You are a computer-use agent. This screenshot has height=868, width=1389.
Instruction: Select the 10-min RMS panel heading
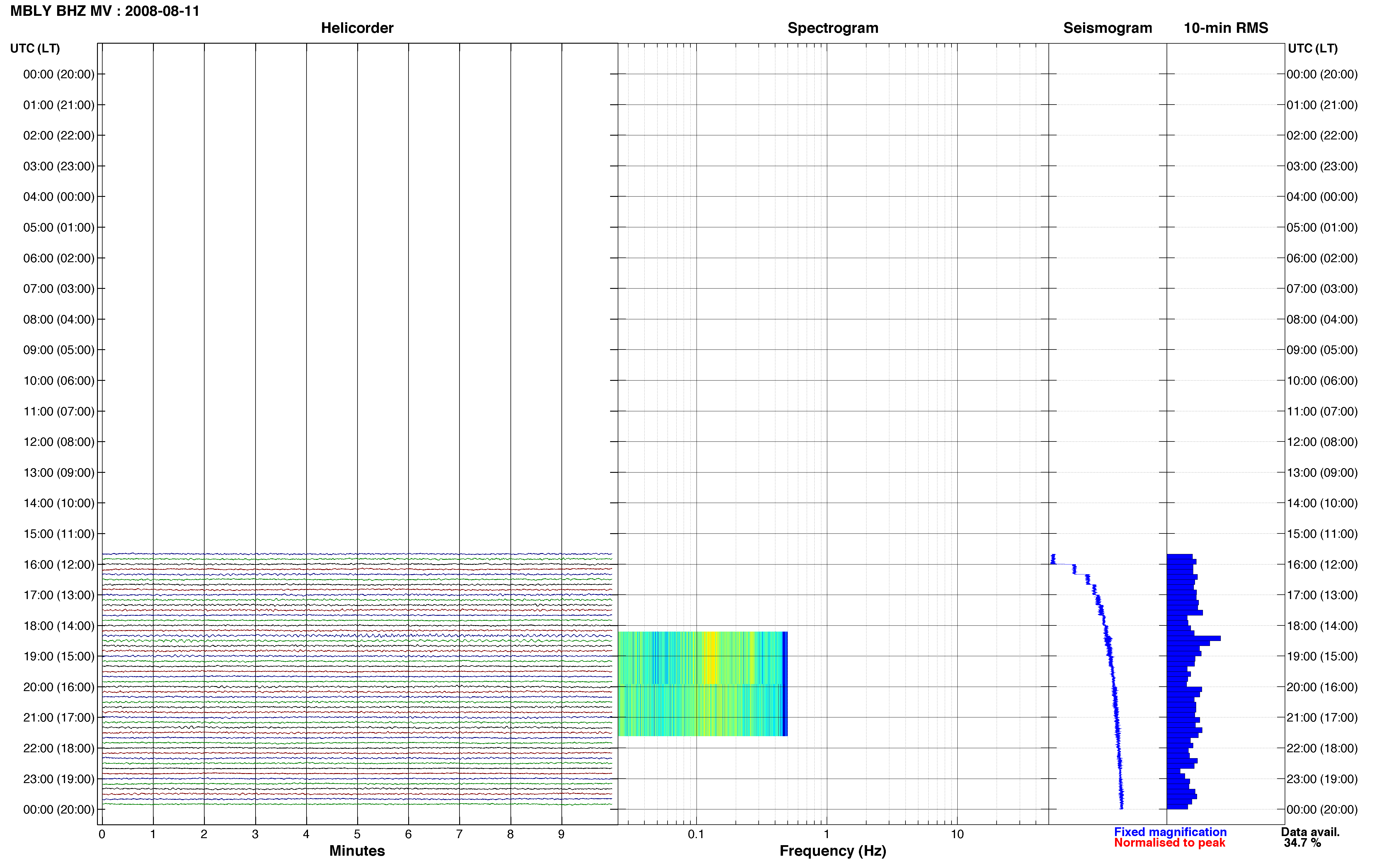[1226, 28]
